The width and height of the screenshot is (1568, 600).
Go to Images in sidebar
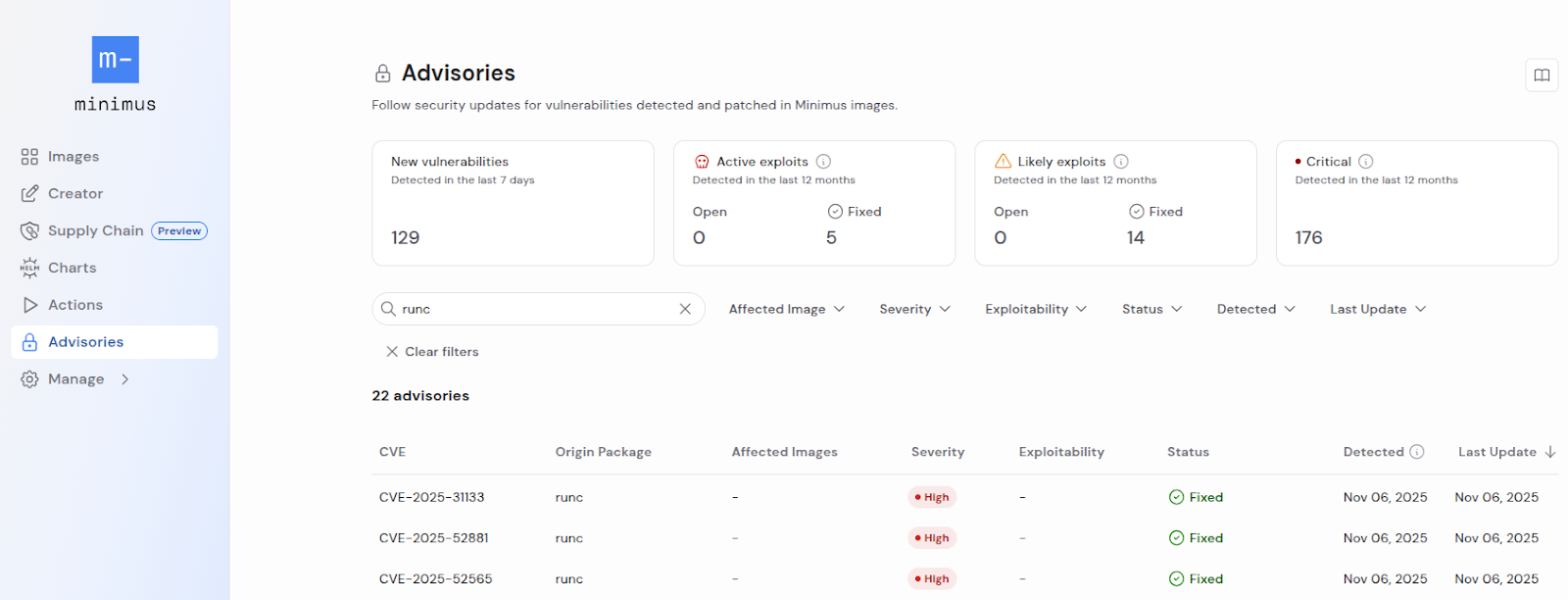[x=73, y=157]
